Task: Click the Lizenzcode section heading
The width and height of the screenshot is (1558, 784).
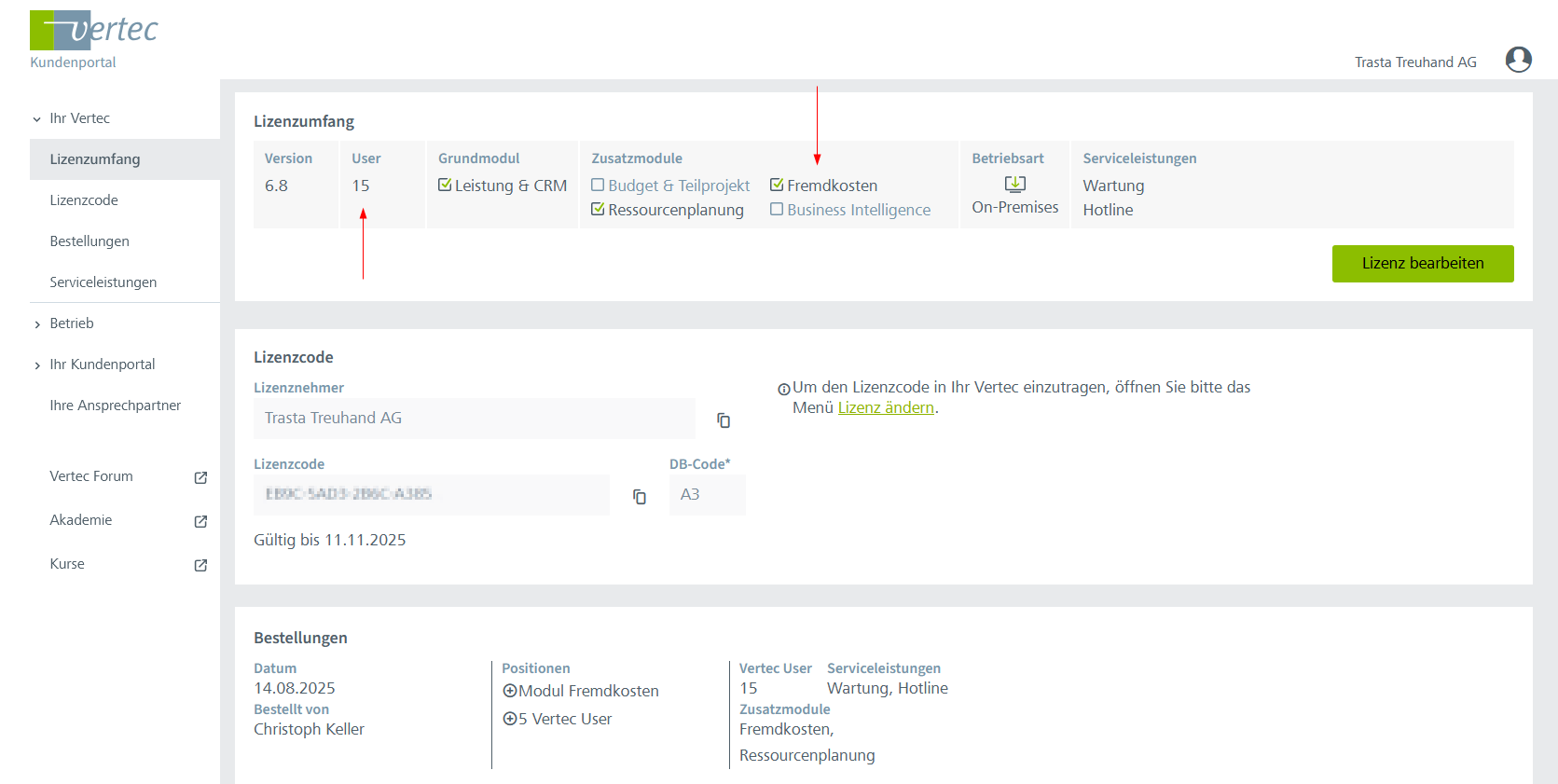Action: [x=294, y=357]
